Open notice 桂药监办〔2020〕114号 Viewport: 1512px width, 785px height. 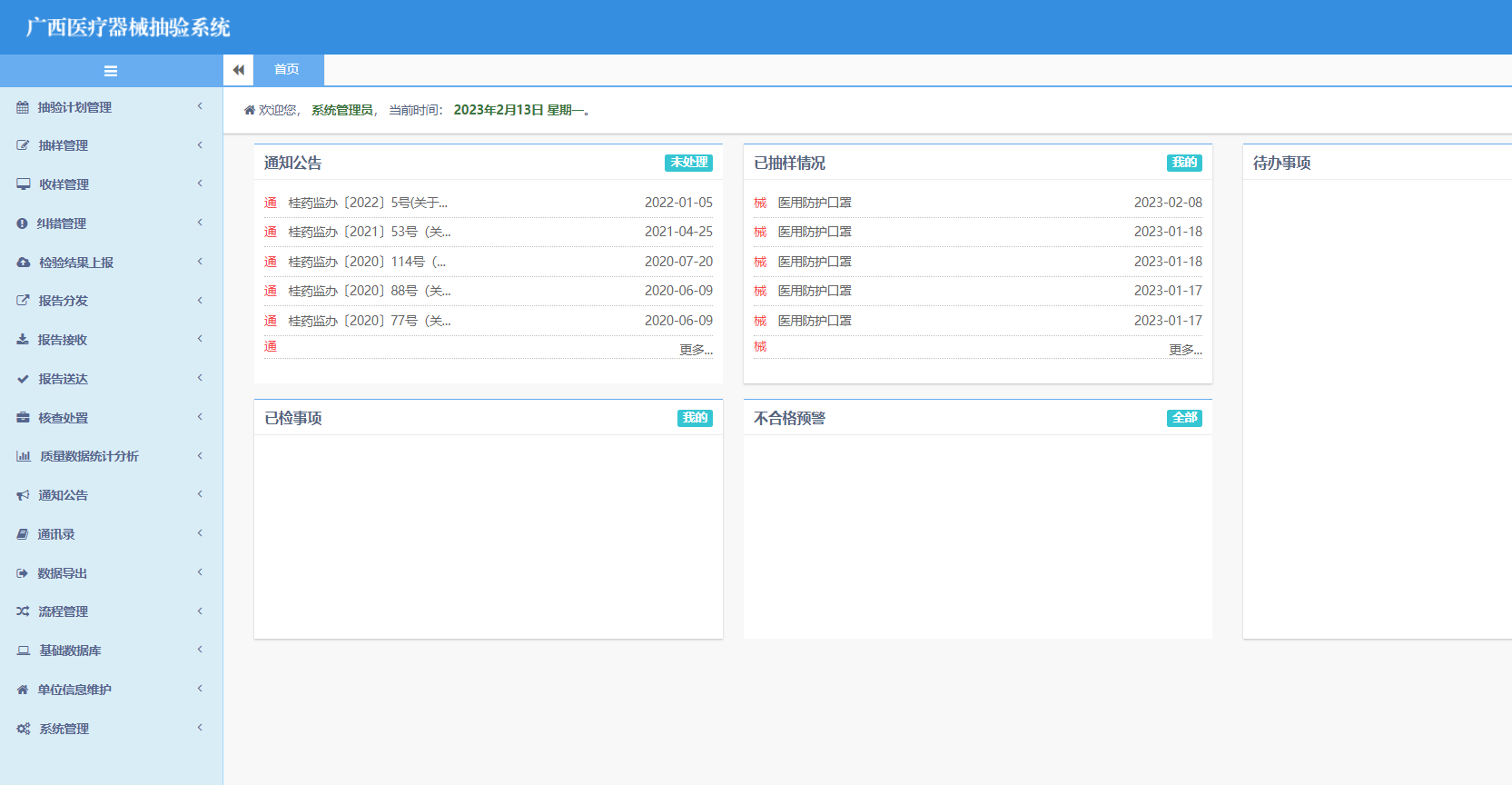point(367,262)
